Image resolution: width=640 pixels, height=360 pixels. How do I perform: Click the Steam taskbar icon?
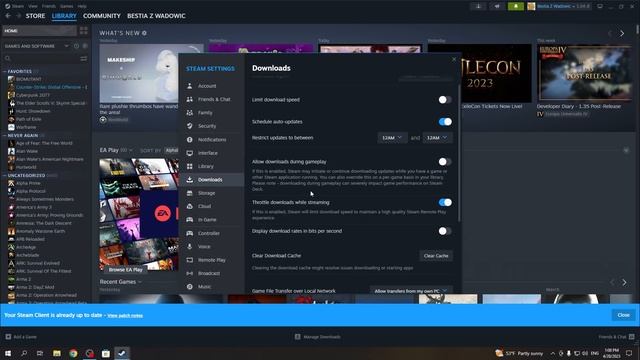point(122,353)
